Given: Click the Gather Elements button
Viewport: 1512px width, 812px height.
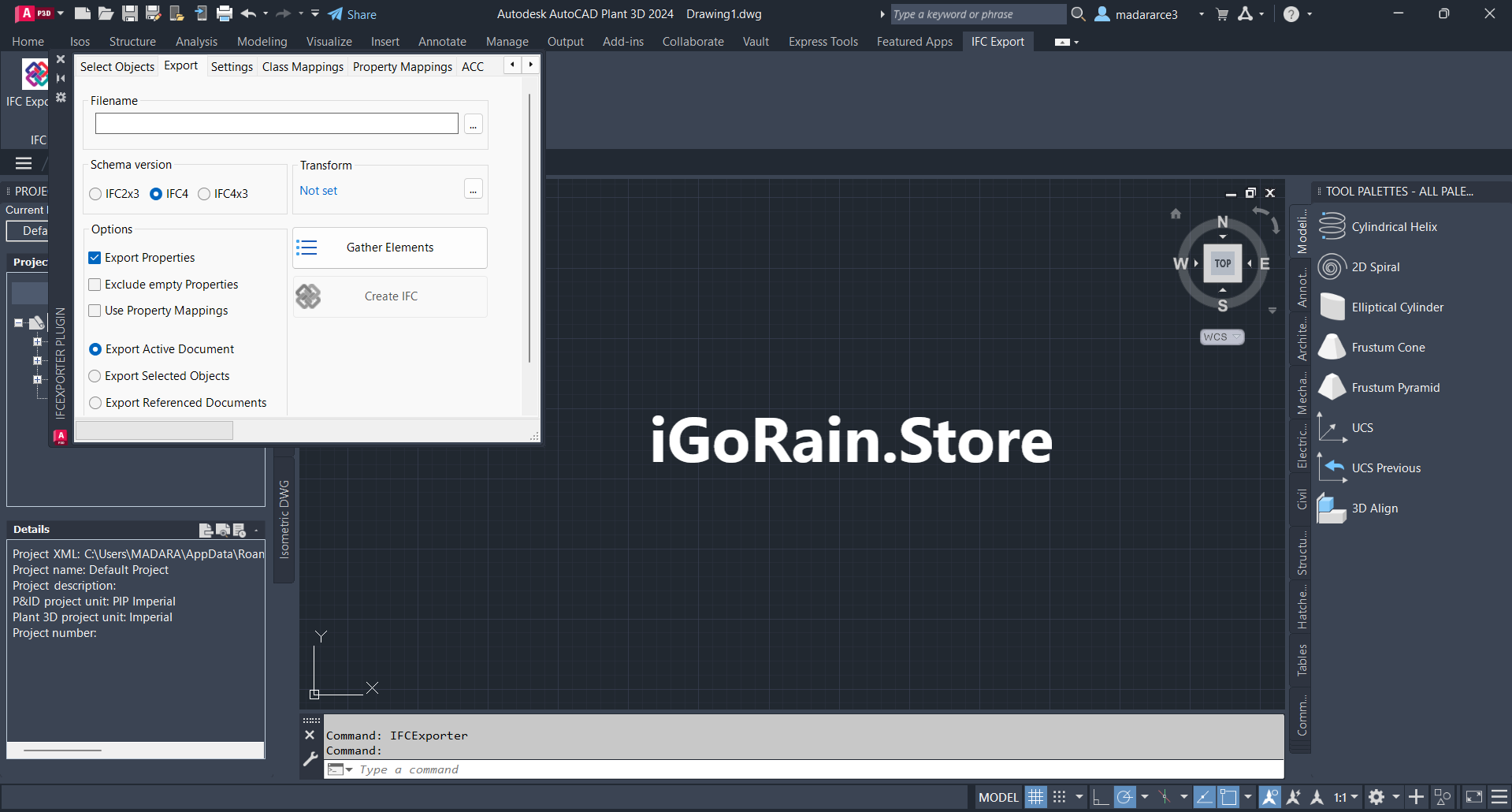Looking at the screenshot, I should 390,248.
